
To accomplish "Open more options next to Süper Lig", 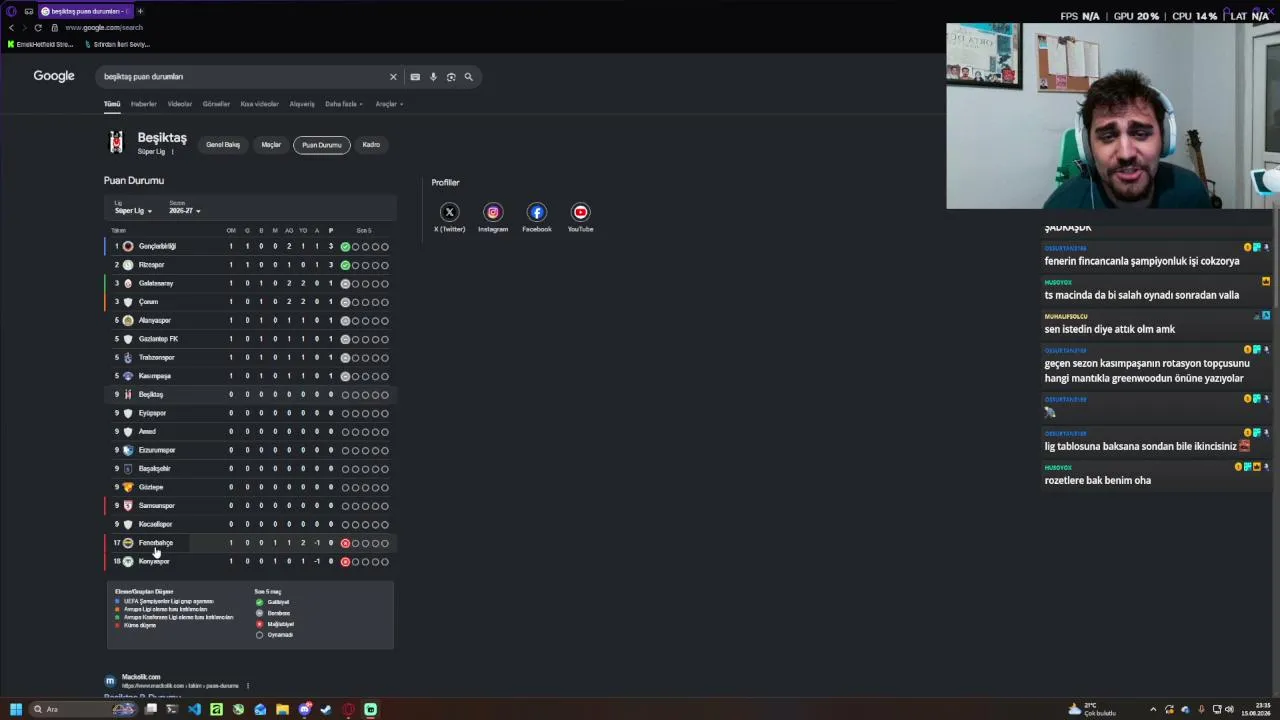I will [x=172, y=152].
